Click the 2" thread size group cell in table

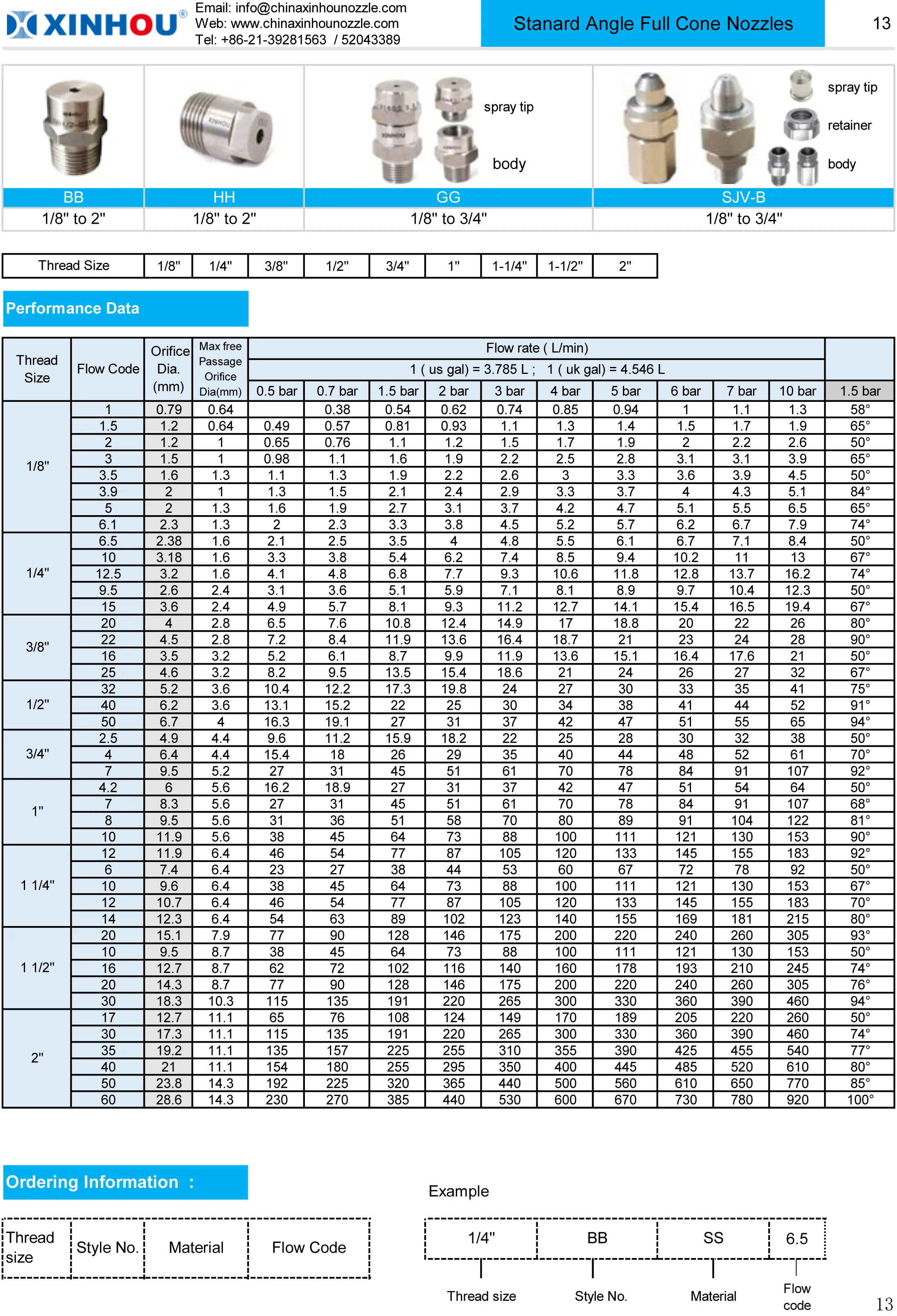click(x=37, y=1058)
